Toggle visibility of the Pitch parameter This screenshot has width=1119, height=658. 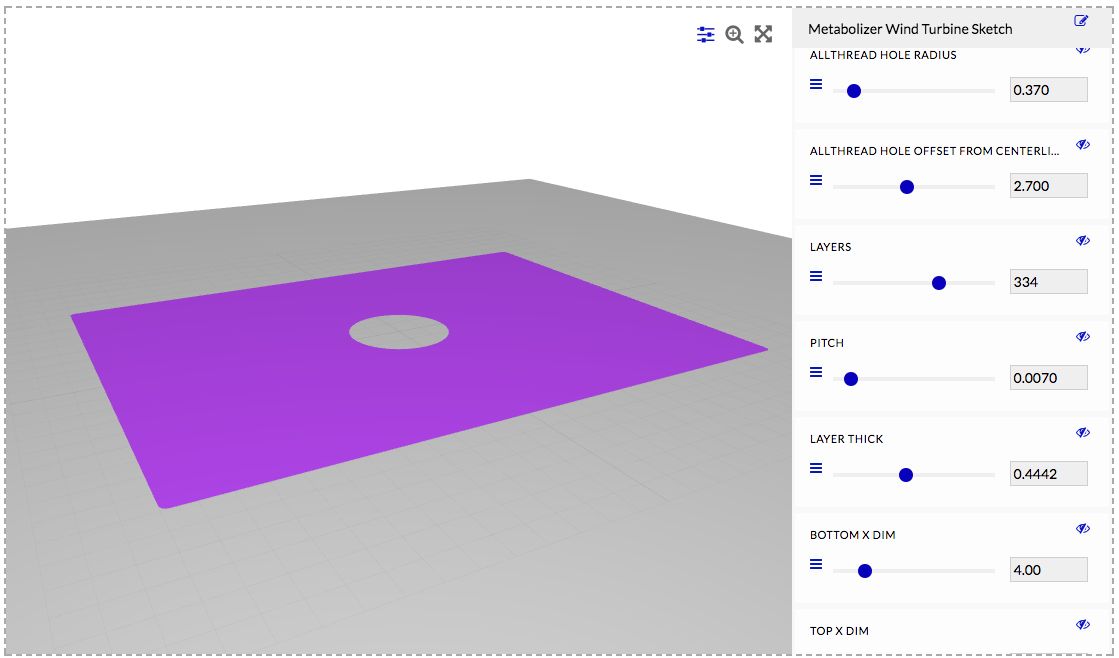[x=1083, y=337]
